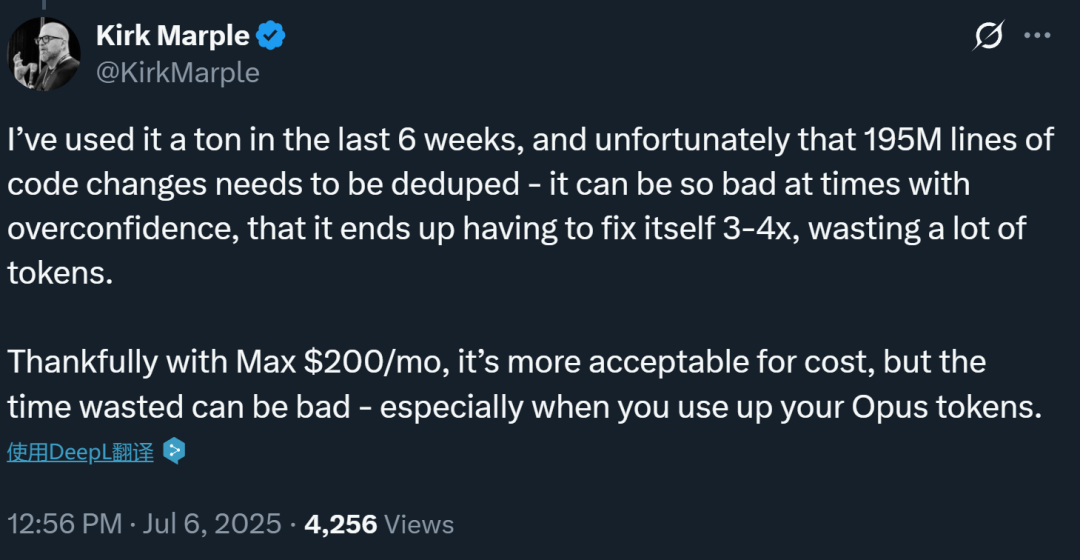Viewport: 1080px width, 560px height.
Task: Click the blue verified checkmark badge
Action: tap(271, 37)
